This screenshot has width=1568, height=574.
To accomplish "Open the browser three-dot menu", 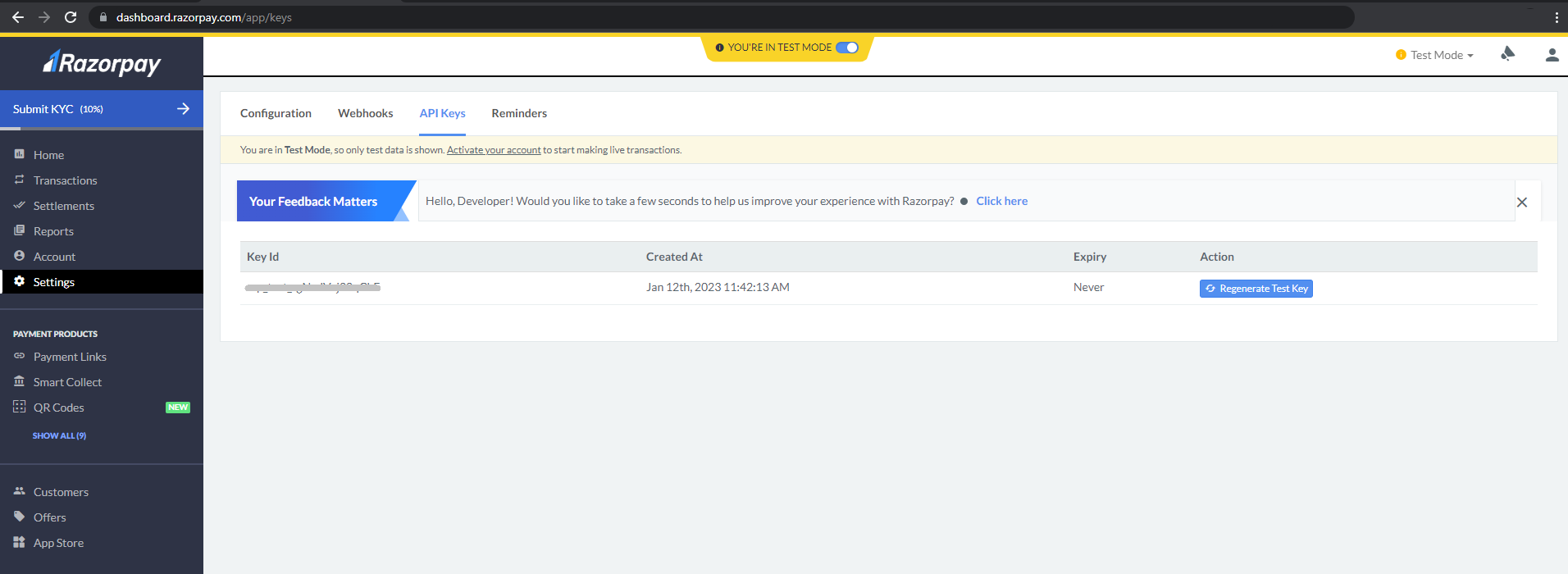I will point(1557,17).
